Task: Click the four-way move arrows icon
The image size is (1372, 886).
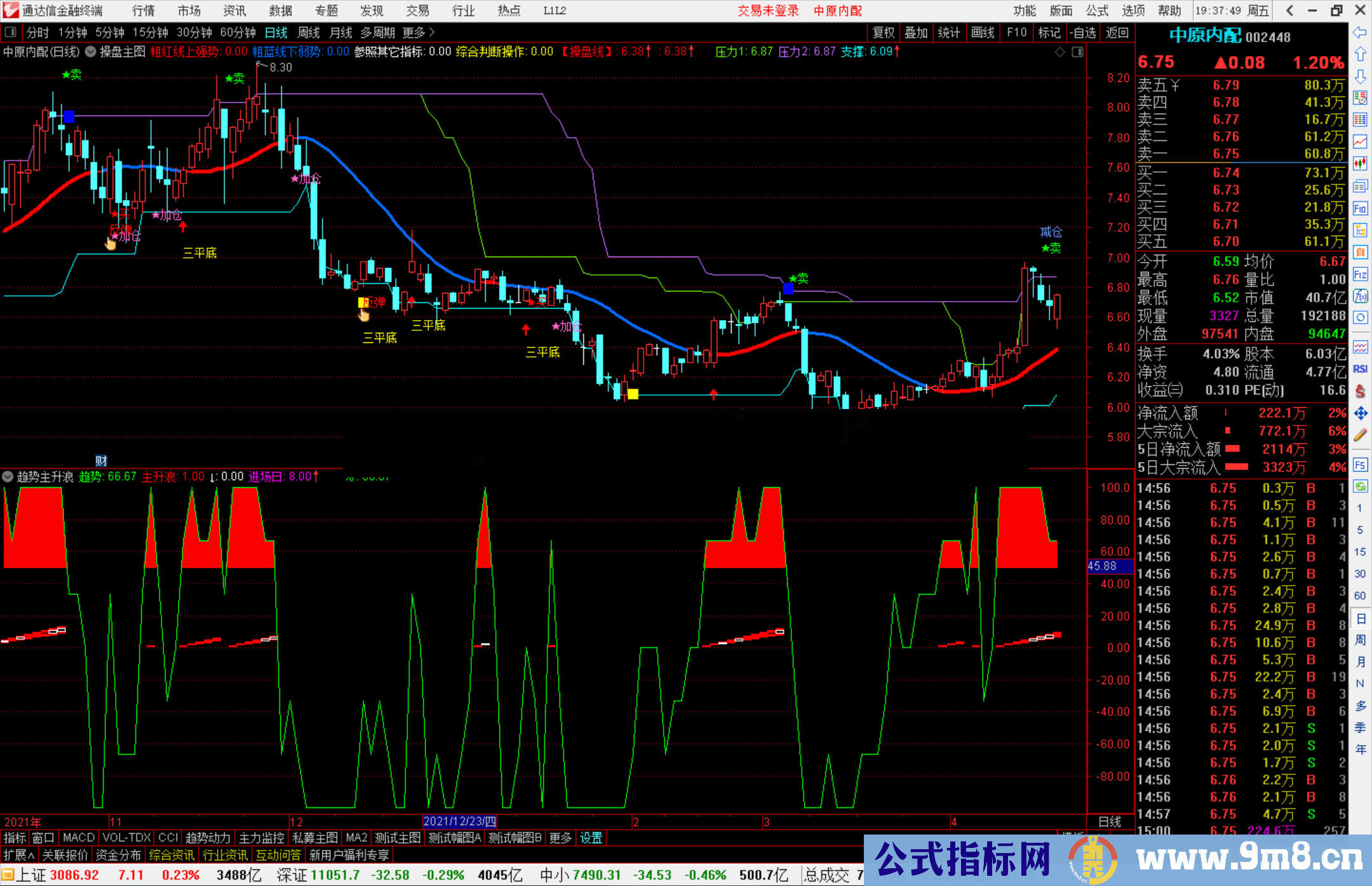Action: 1360,413
